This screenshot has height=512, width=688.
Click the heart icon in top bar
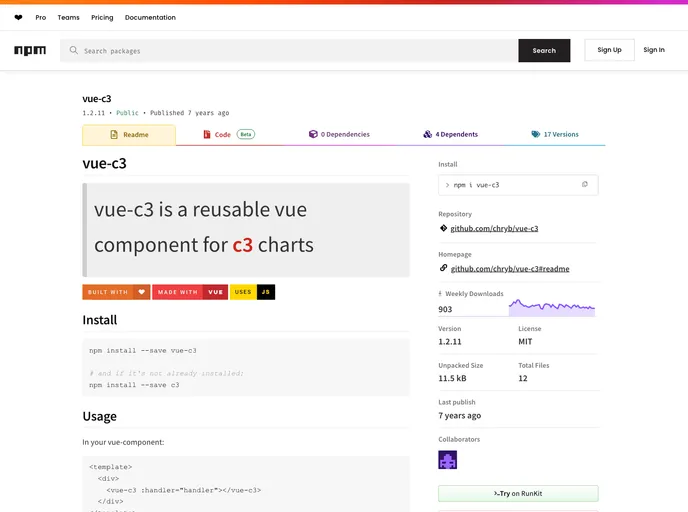pos(18,18)
